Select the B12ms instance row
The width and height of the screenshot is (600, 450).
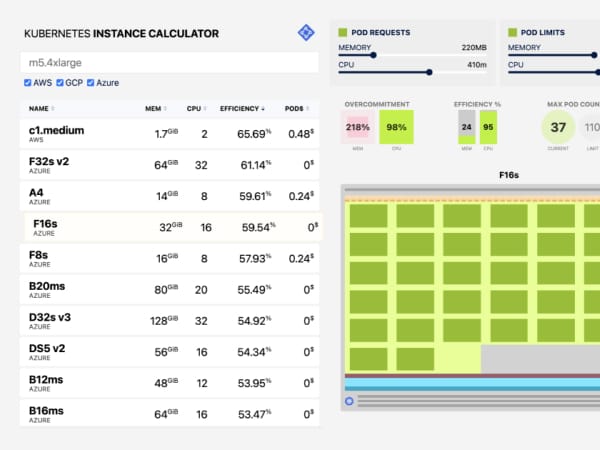(x=170, y=383)
